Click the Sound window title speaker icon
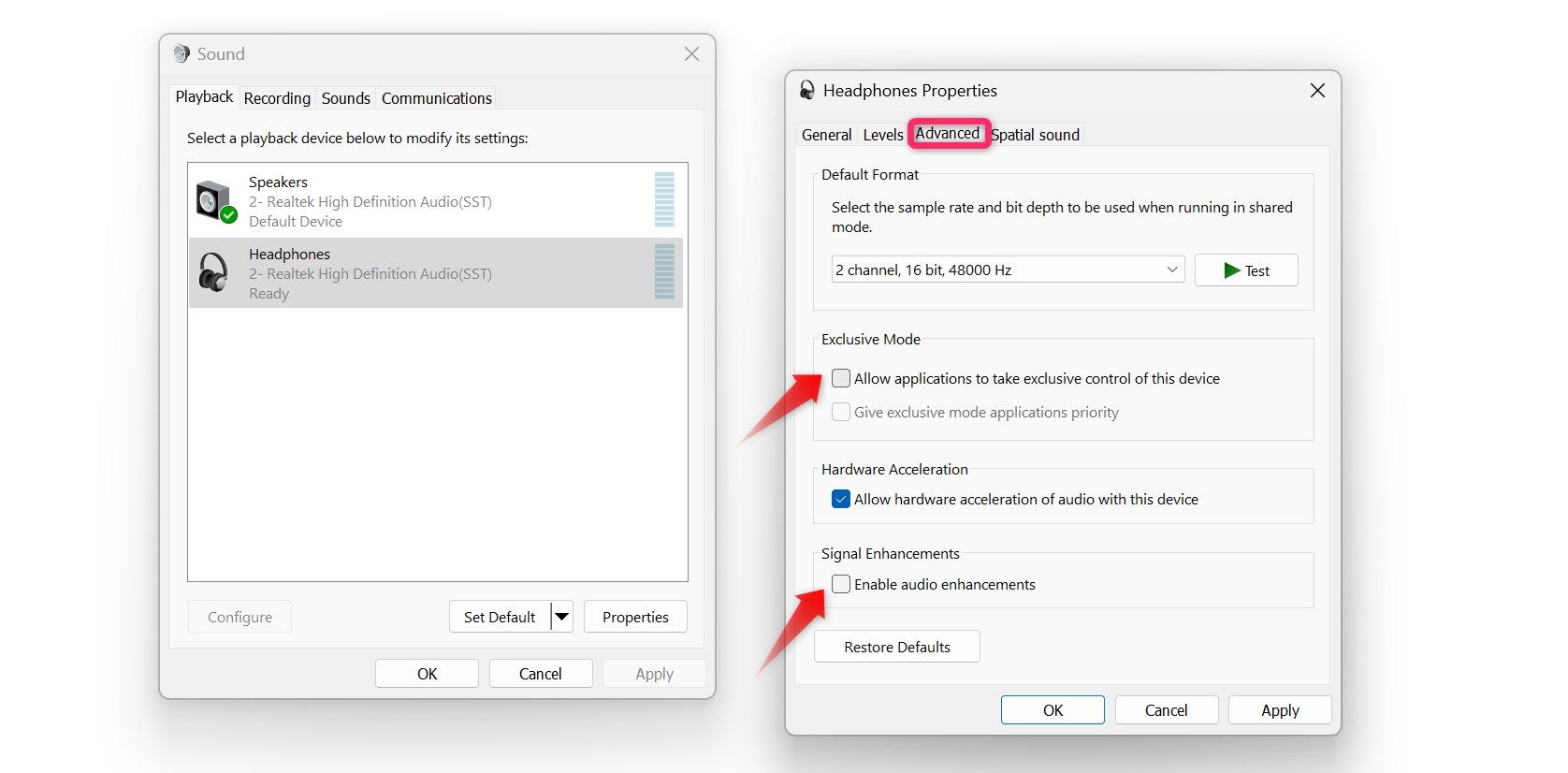Screen dimensions: 1568x773 [x=181, y=54]
